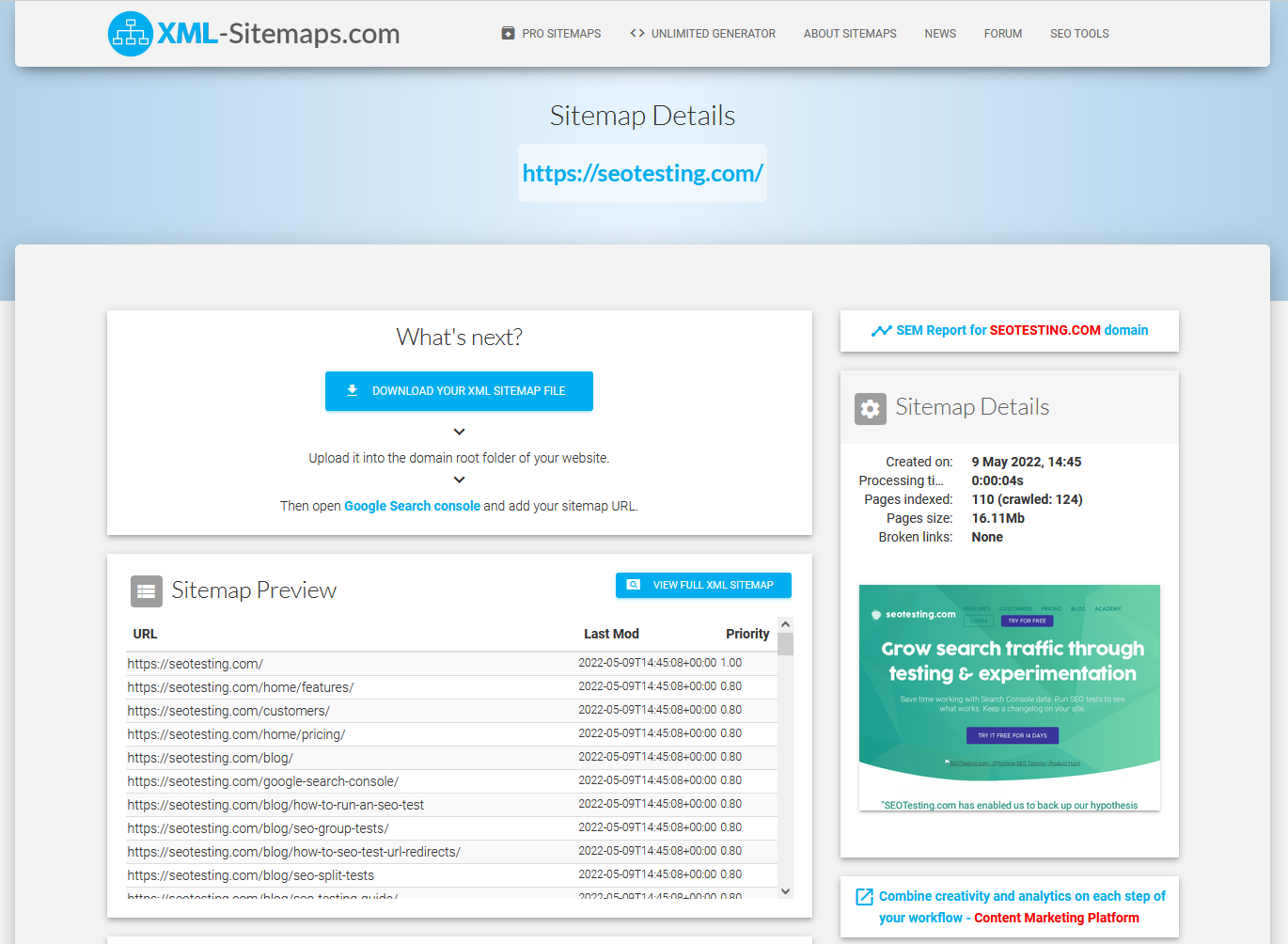1288x944 pixels.
Task: Click the seotesting.com website thumbnail
Action: pyautogui.click(x=1010, y=698)
